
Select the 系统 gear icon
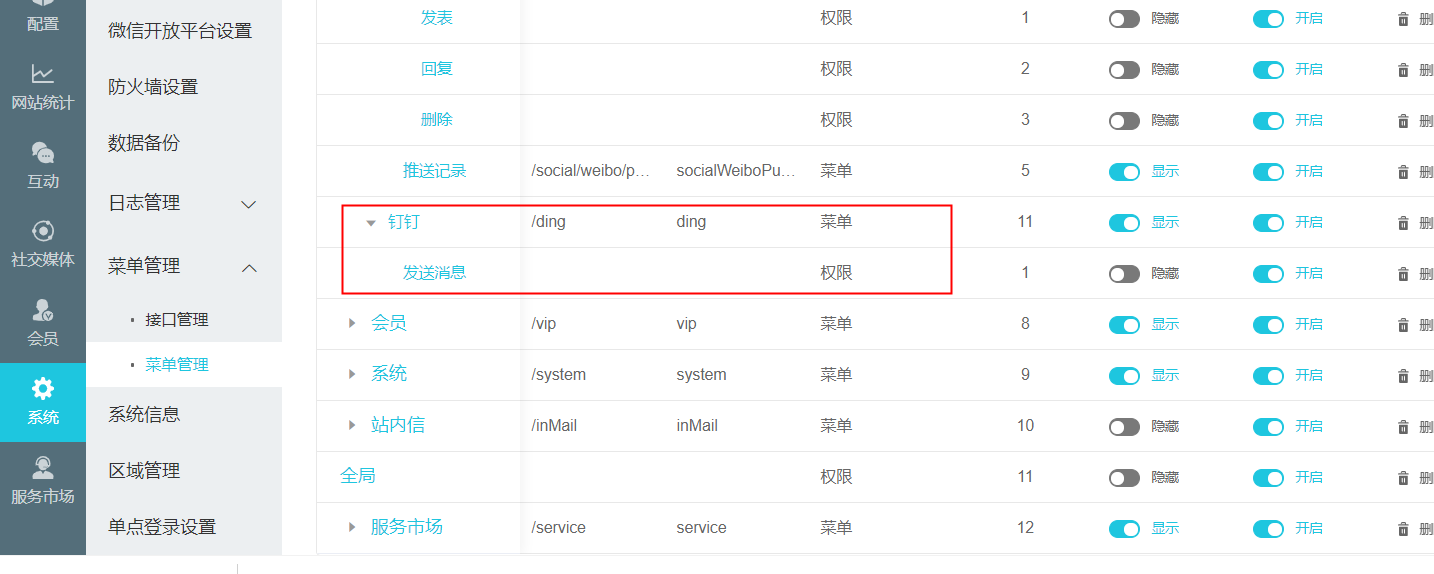coord(42,388)
